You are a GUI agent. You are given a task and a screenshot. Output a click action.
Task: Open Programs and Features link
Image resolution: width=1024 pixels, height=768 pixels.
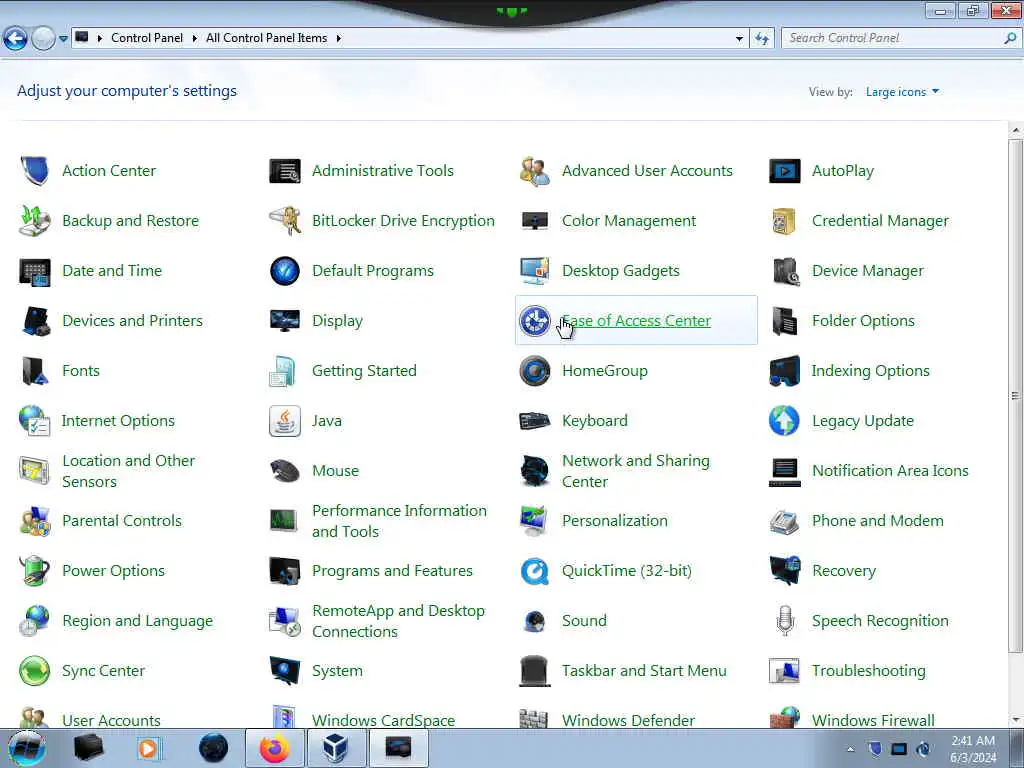[392, 571]
